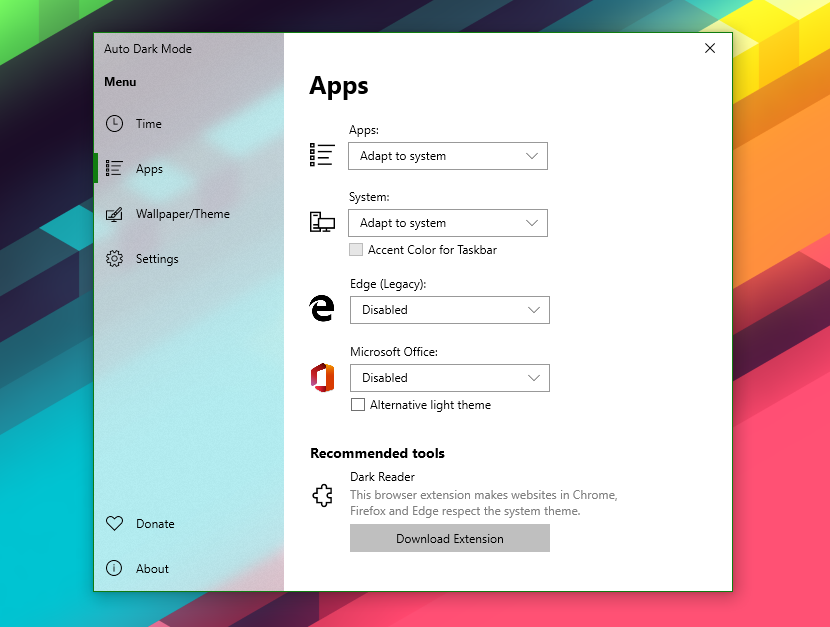Viewport: 830px width, 627px height.
Task: Click the list icon next to Apps dropdown
Action: point(322,155)
